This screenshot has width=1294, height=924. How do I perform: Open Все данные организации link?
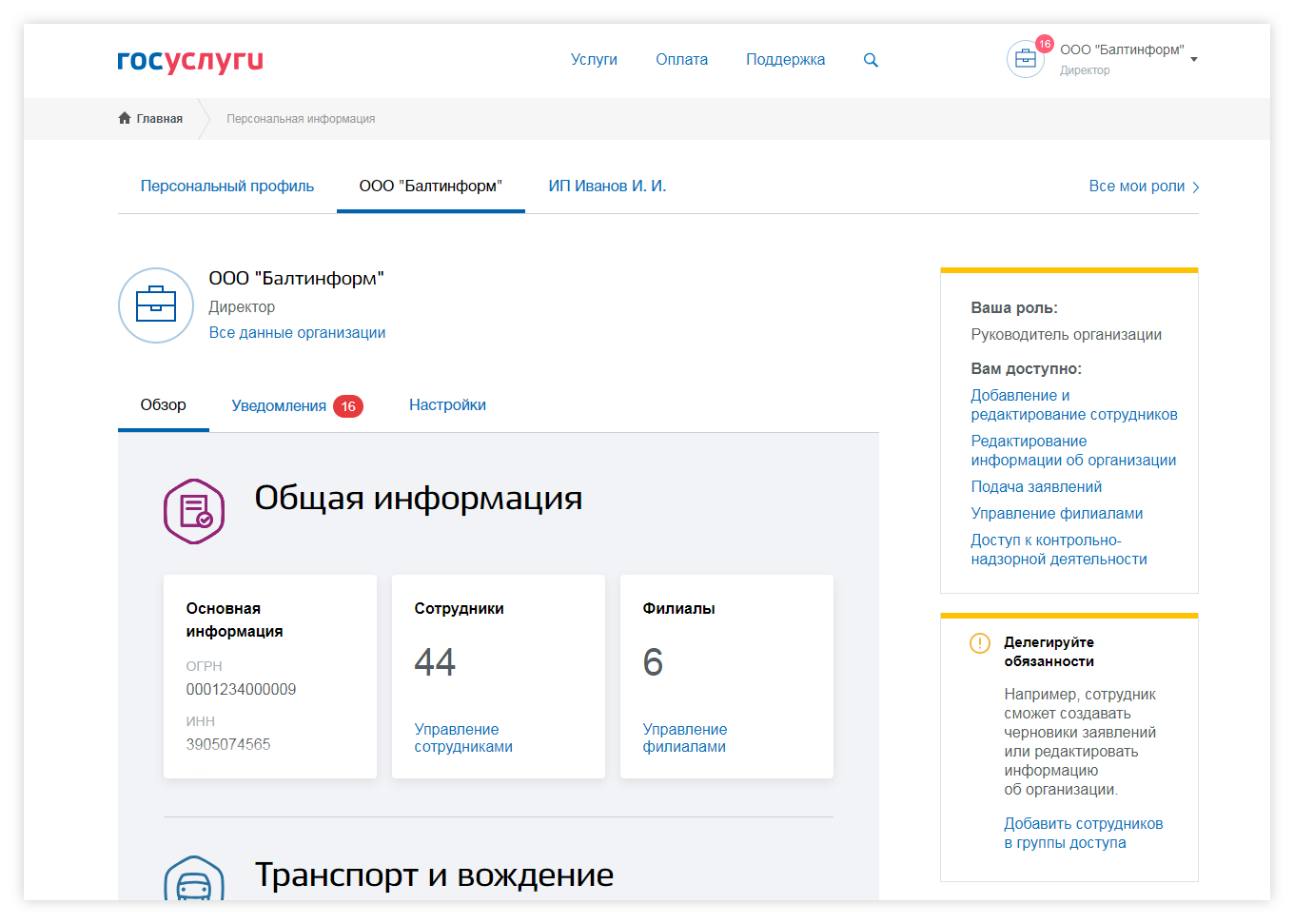[x=297, y=333]
